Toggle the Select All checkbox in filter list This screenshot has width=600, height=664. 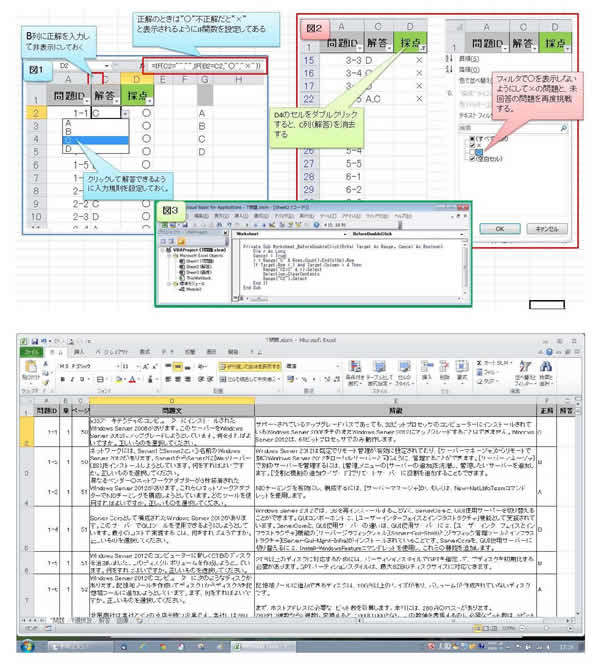click(472, 139)
